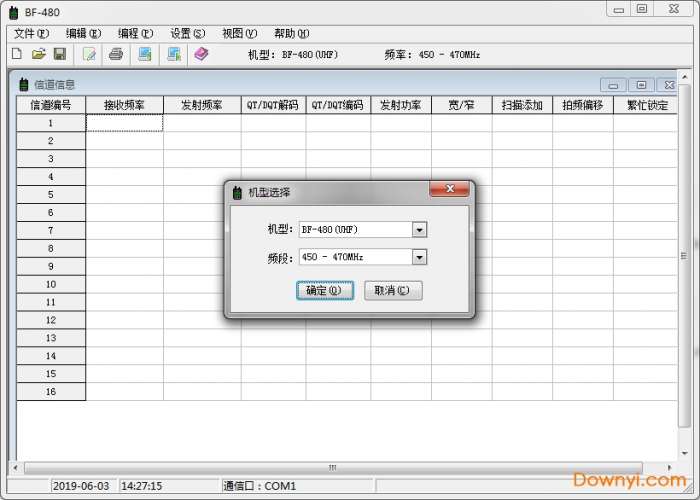Click the 繁忙锁定 column header

646,105
